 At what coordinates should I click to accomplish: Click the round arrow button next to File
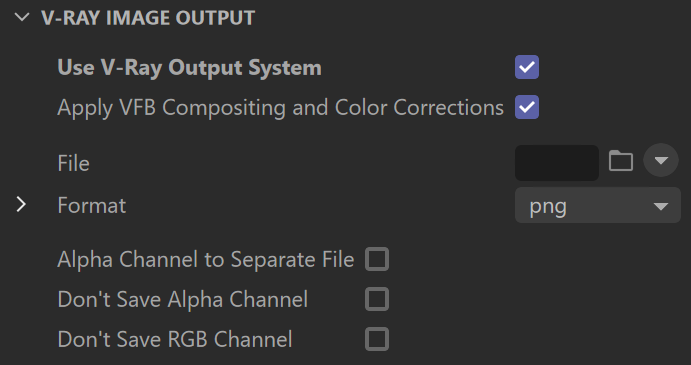tap(661, 160)
